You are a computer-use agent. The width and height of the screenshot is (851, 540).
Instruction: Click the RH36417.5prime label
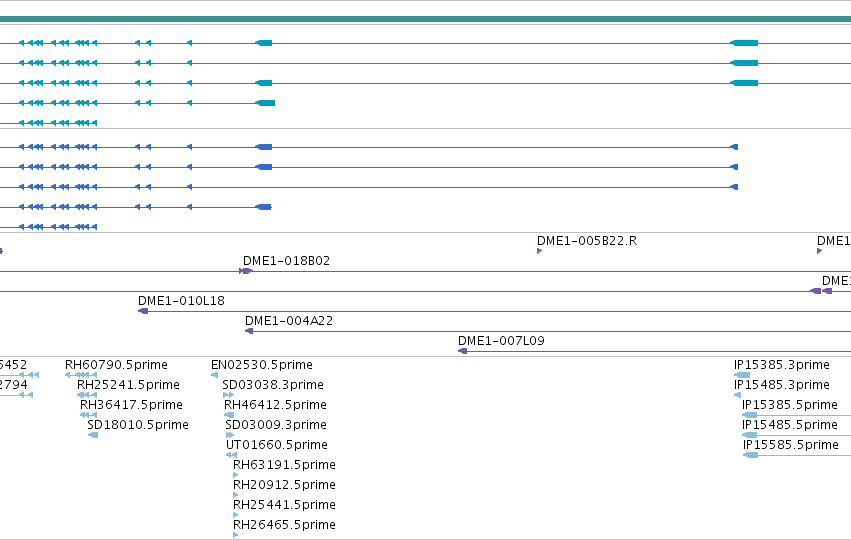[x=131, y=405]
